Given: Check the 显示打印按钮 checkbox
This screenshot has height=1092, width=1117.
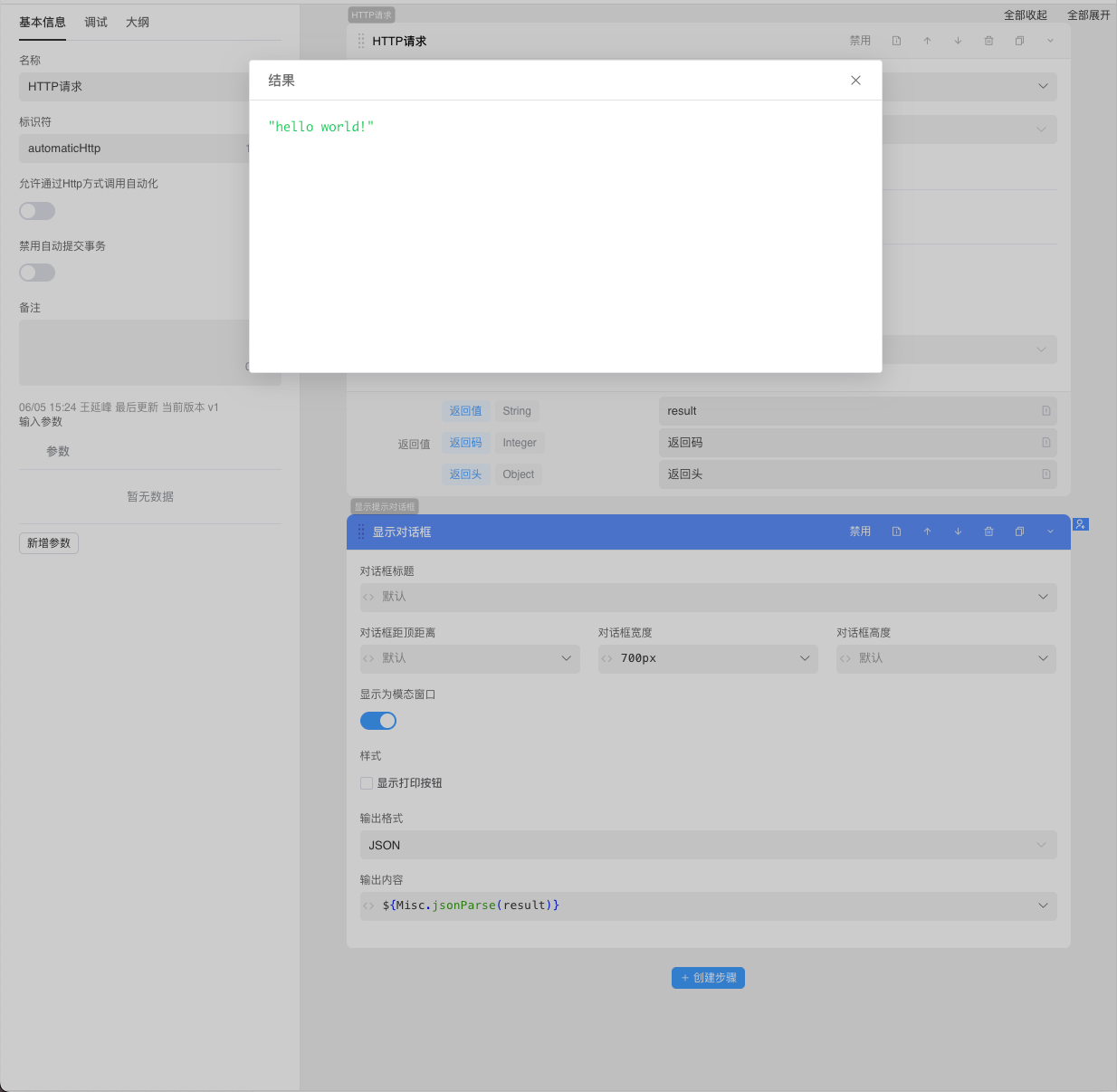Looking at the screenshot, I should (367, 783).
